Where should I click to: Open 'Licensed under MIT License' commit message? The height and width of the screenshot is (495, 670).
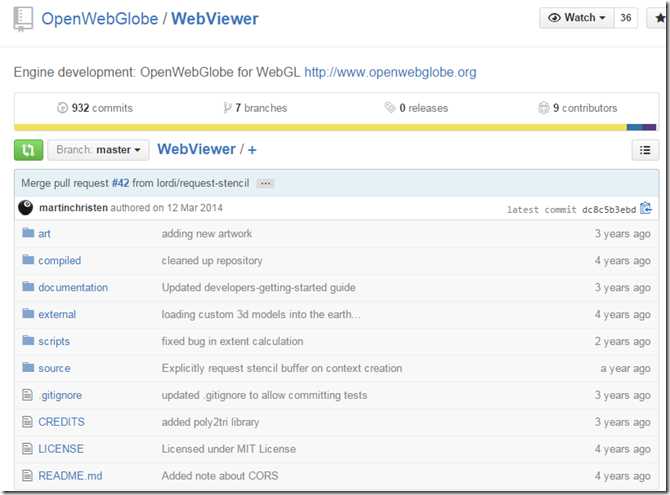[229, 449]
